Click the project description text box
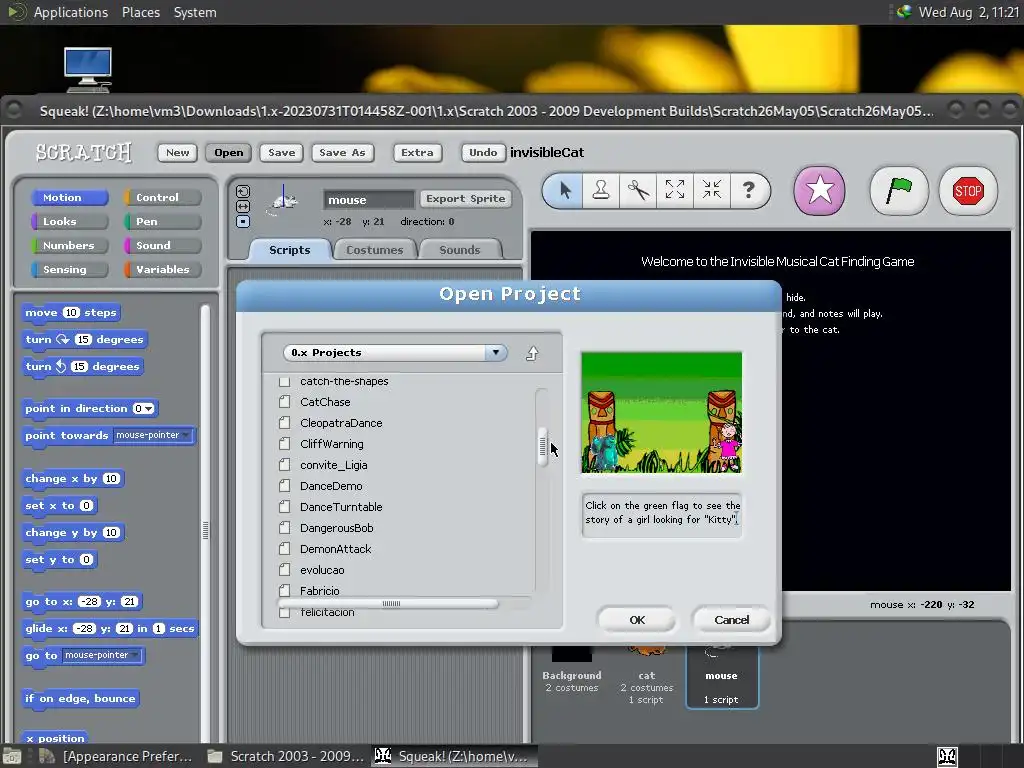Screen dimensions: 1024x768 tap(662, 515)
